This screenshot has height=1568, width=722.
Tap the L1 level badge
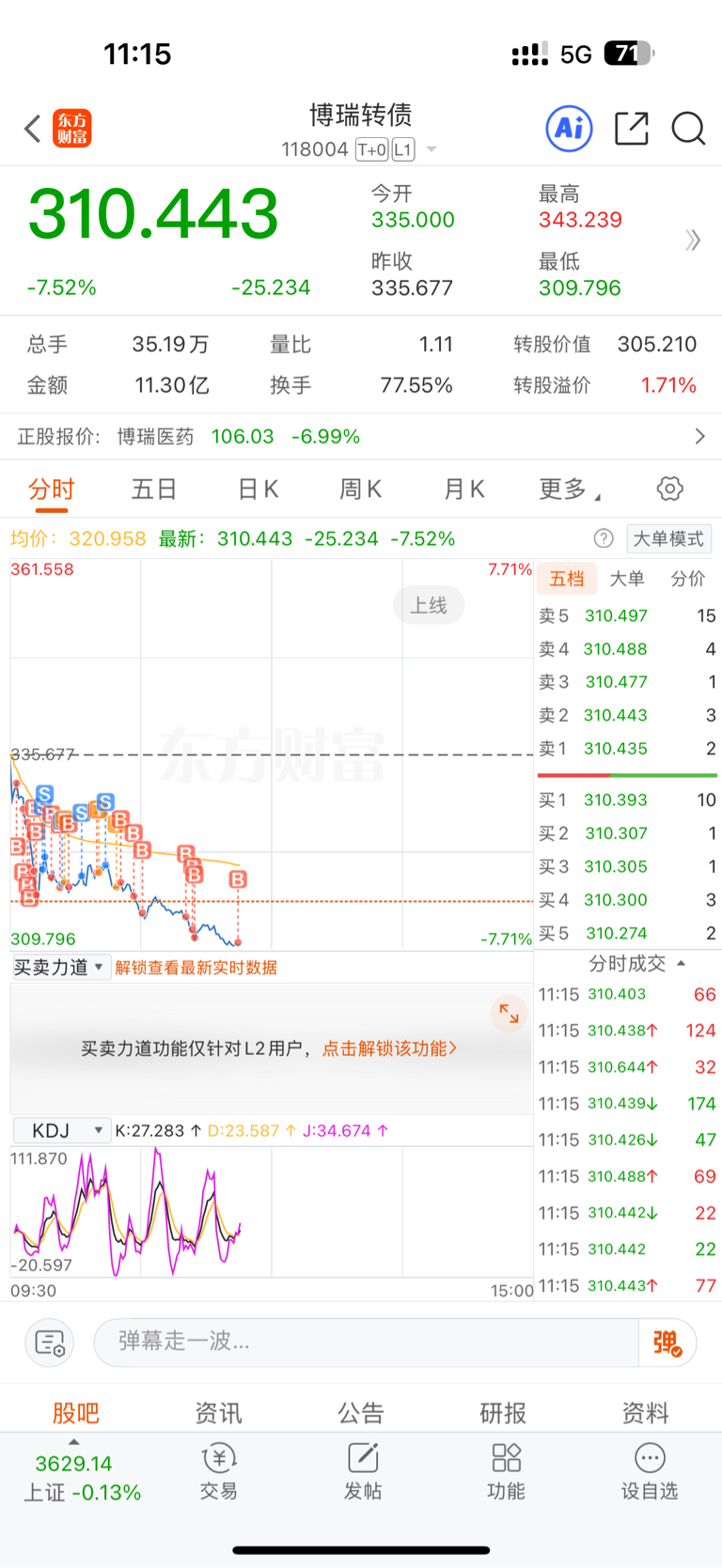403,149
